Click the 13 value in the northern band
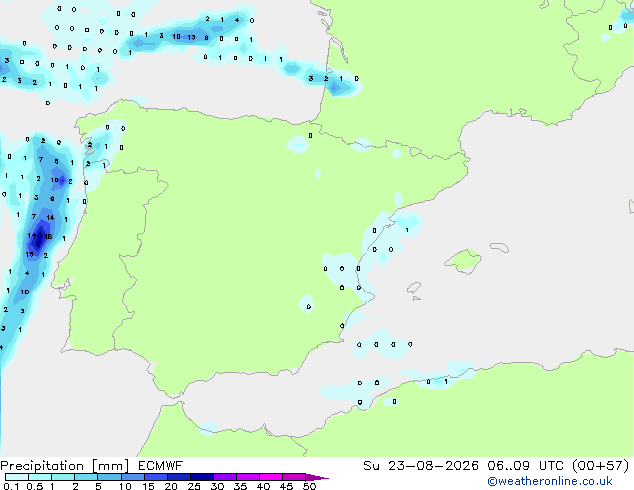This screenshot has width=634, height=490. [191, 37]
